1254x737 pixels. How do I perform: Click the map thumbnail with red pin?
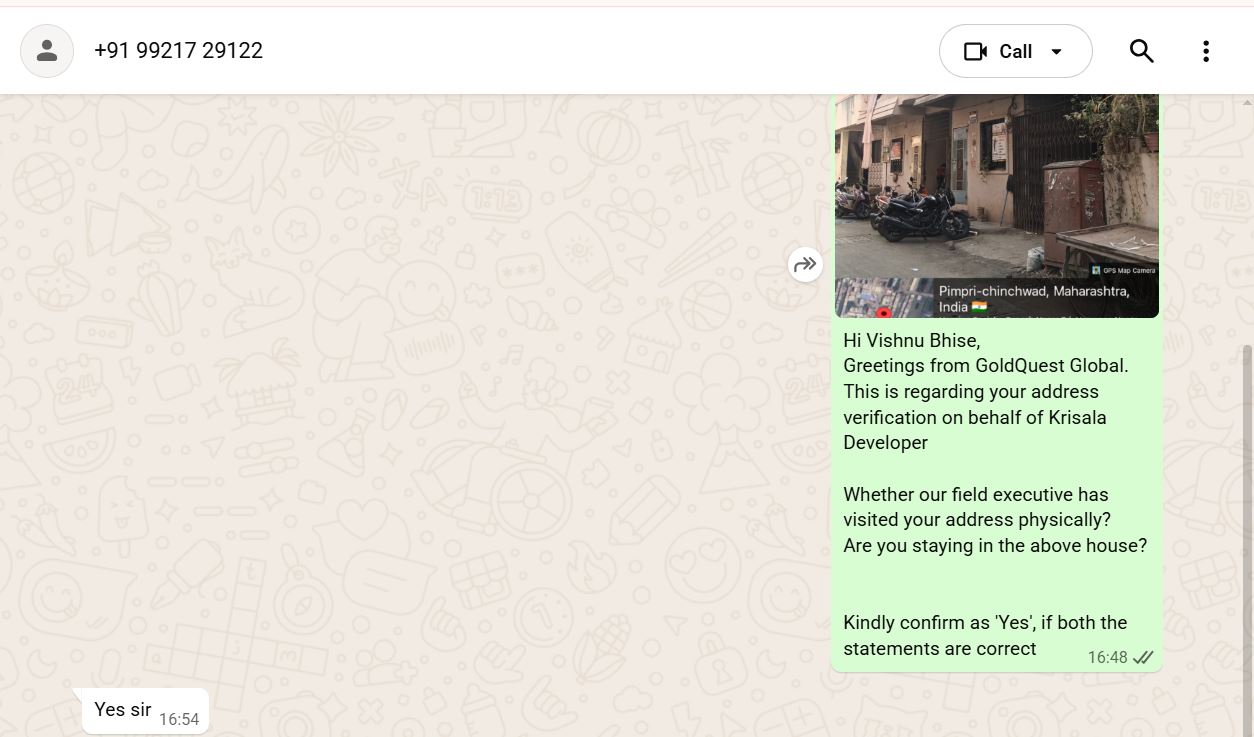pos(884,299)
